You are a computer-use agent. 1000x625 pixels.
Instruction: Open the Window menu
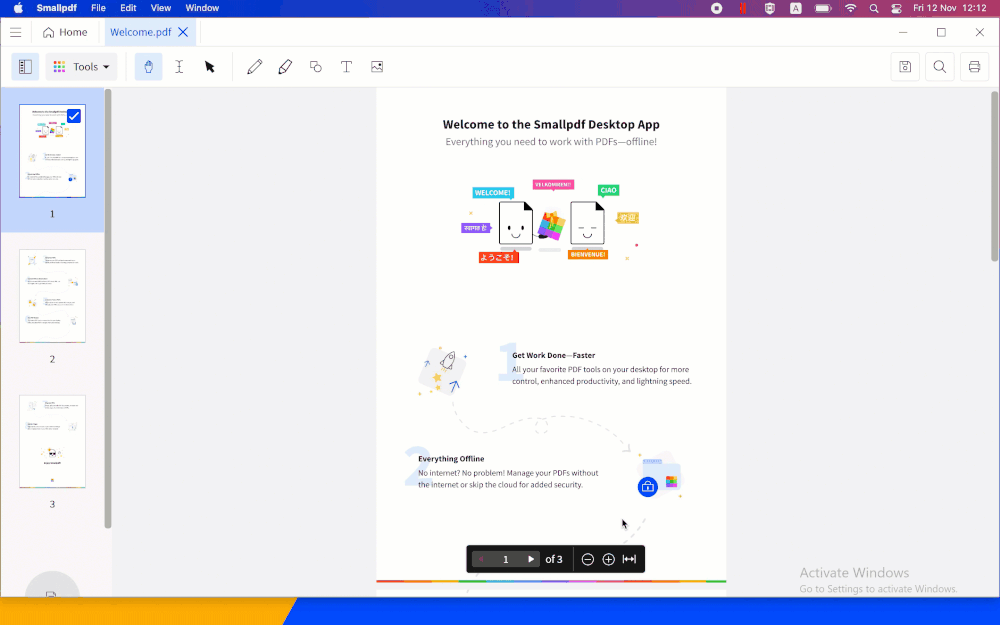202,8
